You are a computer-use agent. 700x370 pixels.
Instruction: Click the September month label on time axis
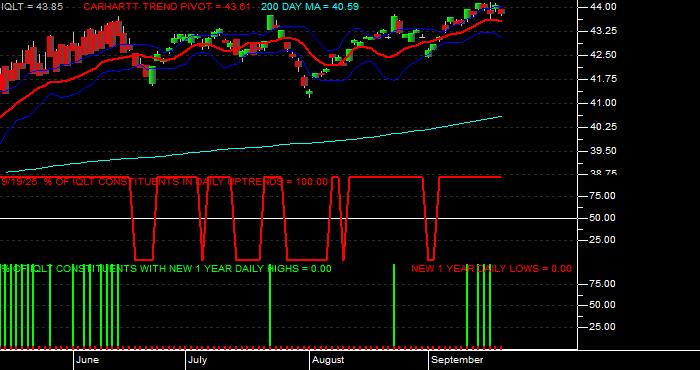pyautogui.click(x=458, y=360)
